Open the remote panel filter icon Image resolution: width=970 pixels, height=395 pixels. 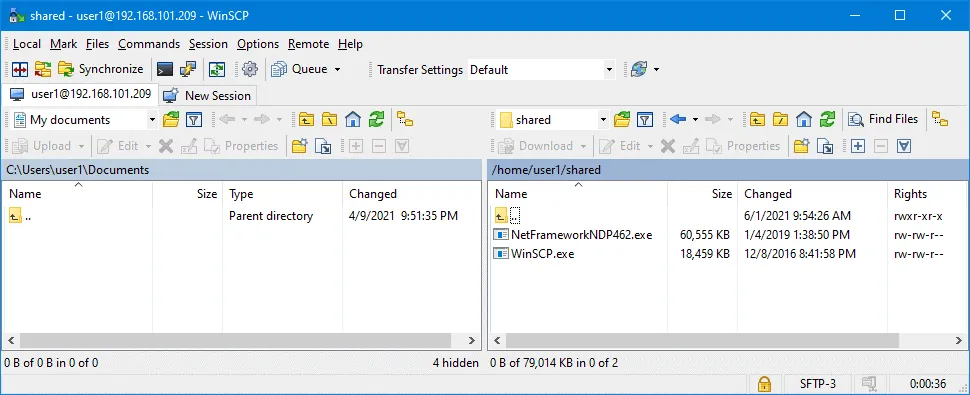tap(645, 119)
